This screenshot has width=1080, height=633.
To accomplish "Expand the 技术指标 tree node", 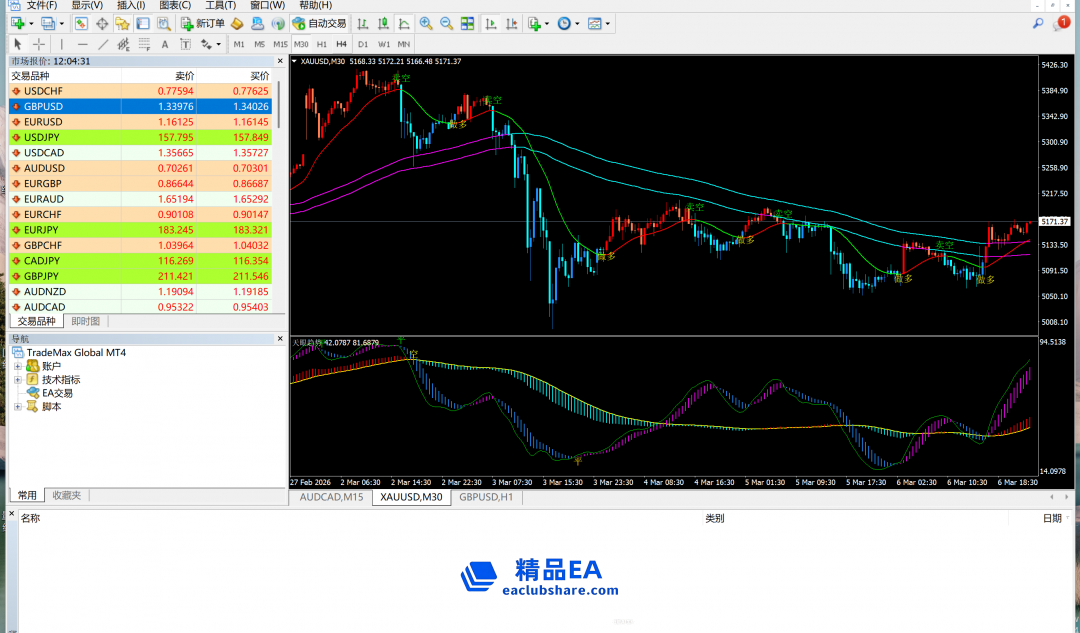I will 17,380.
